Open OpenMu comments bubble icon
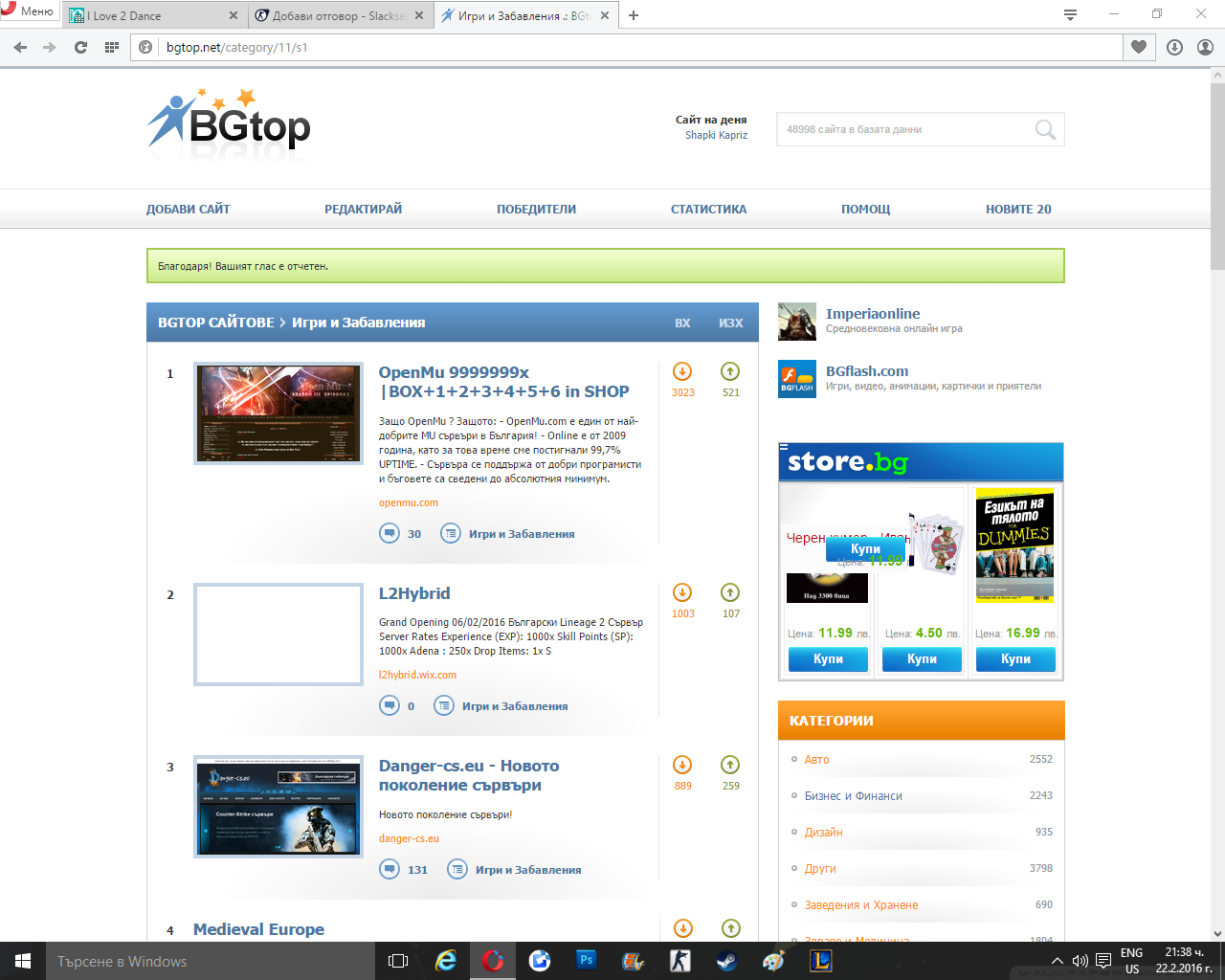 (390, 533)
